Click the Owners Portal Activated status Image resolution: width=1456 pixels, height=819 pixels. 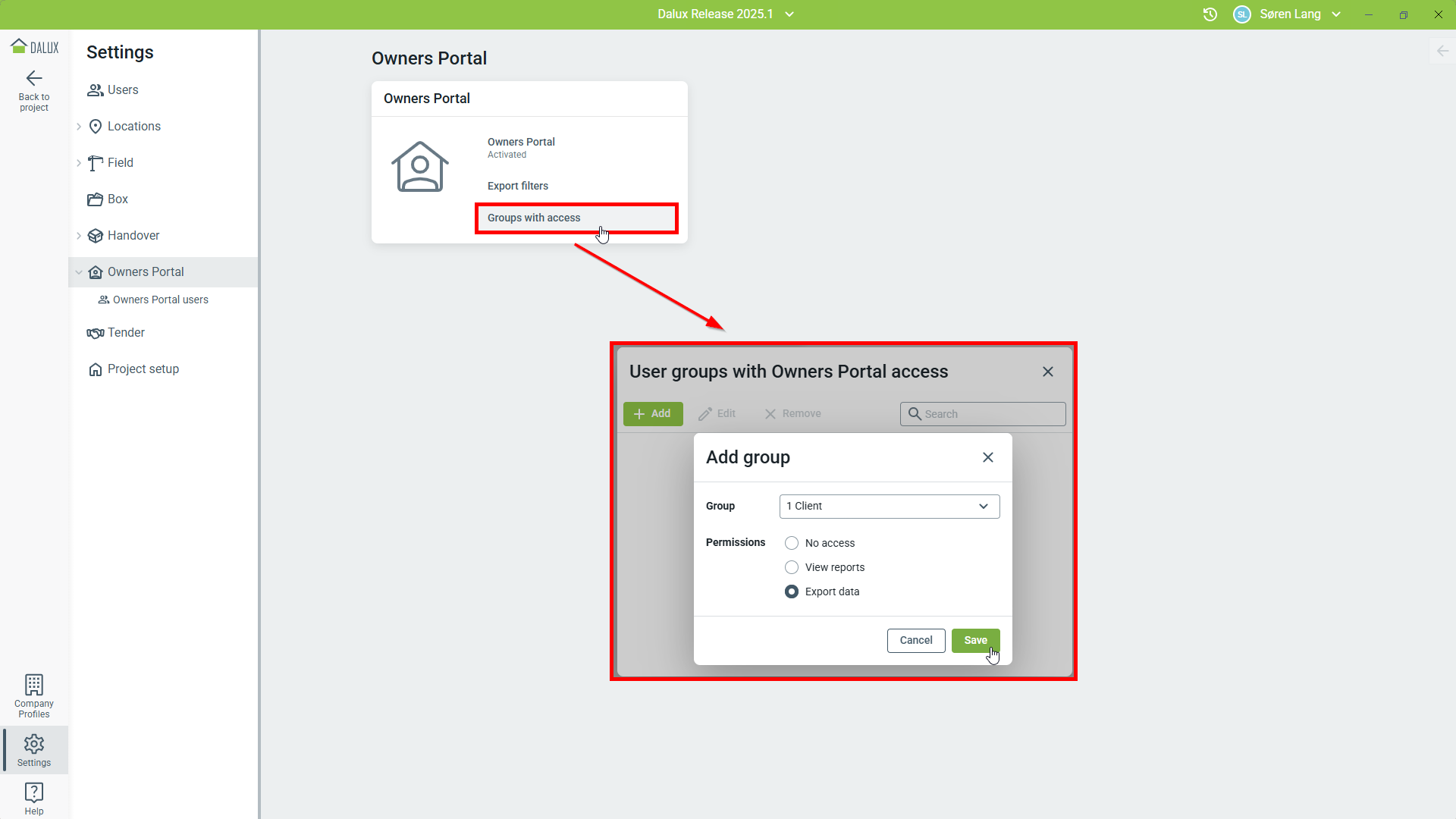click(521, 148)
